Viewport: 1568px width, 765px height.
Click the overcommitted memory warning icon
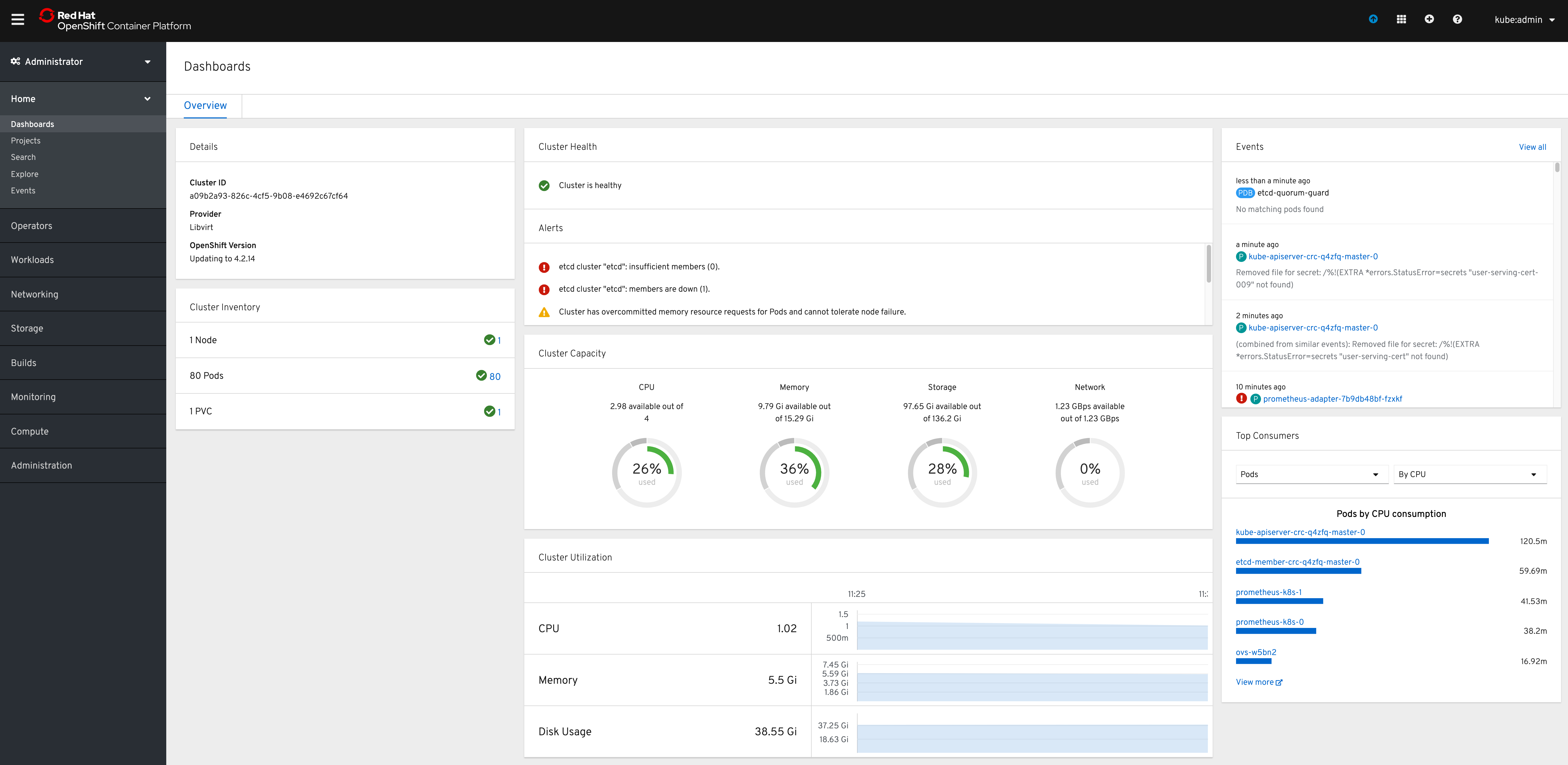click(x=544, y=312)
